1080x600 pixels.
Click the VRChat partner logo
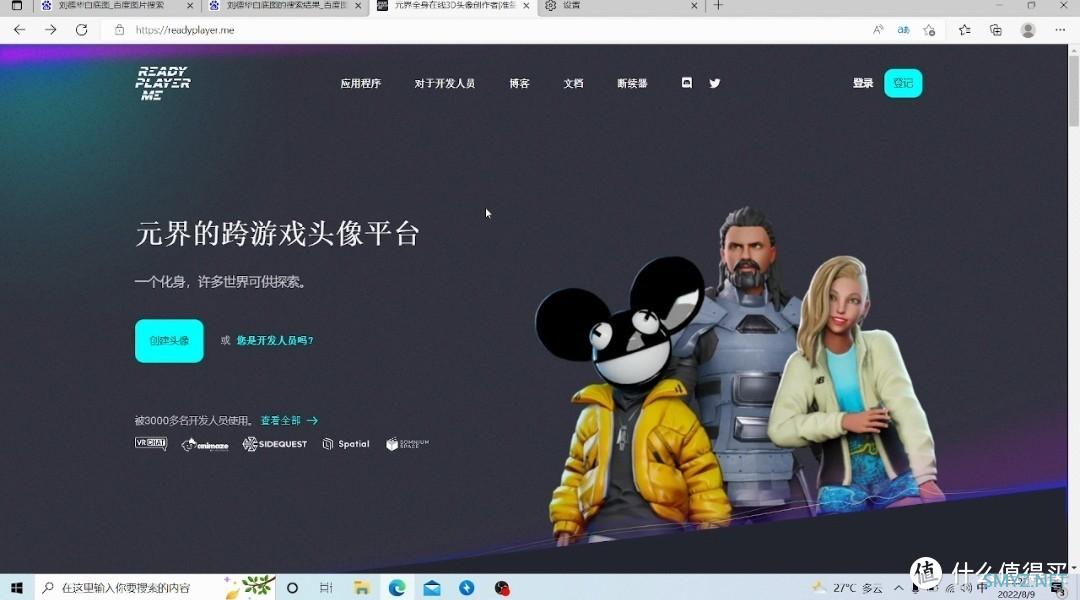pos(151,444)
